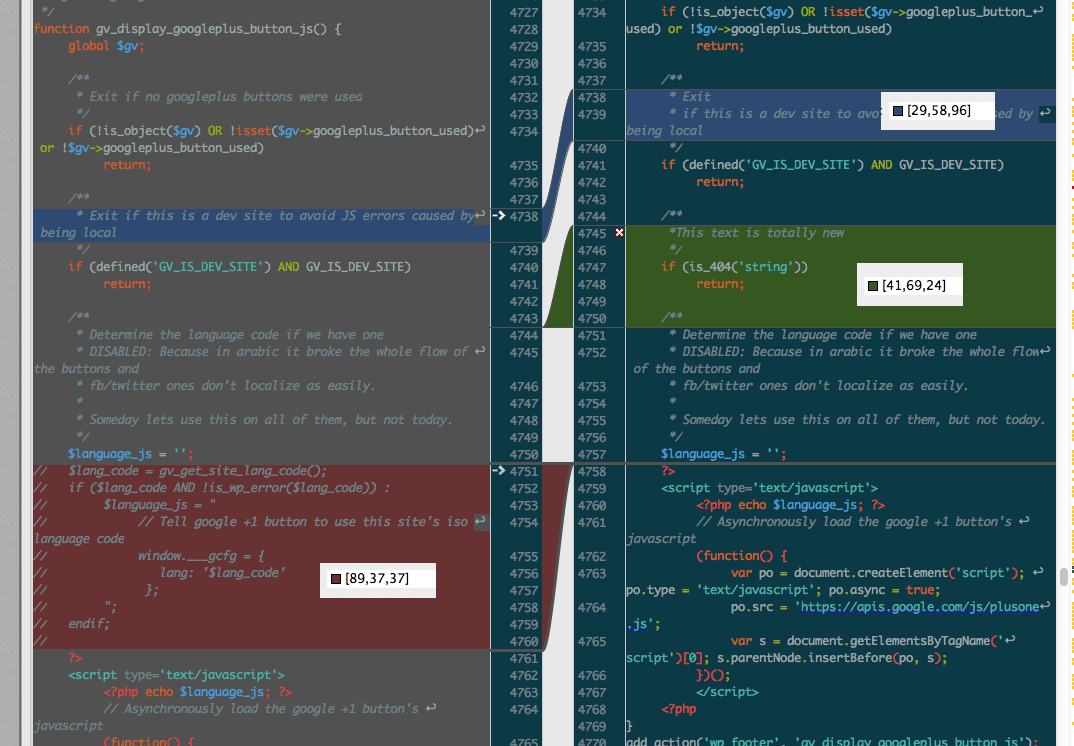The width and height of the screenshot is (1074, 746).
Task: Click "if (defined('GV_IS_DEV_SITE')" at right line 4741
Action: pos(832,164)
